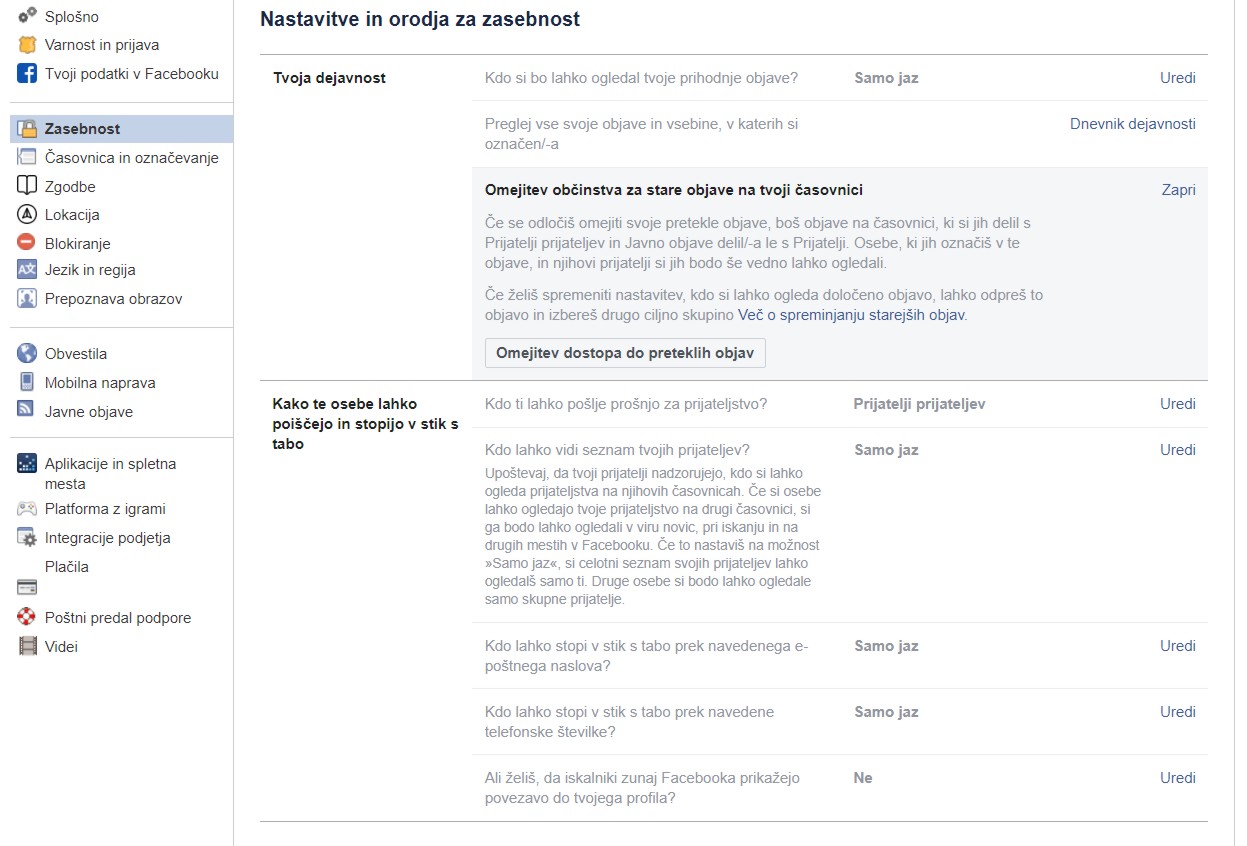Expand friend request setting with Uredi
Image resolution: width=1247 pixels, height=846 pixels.
click(x=1177, y=404)
